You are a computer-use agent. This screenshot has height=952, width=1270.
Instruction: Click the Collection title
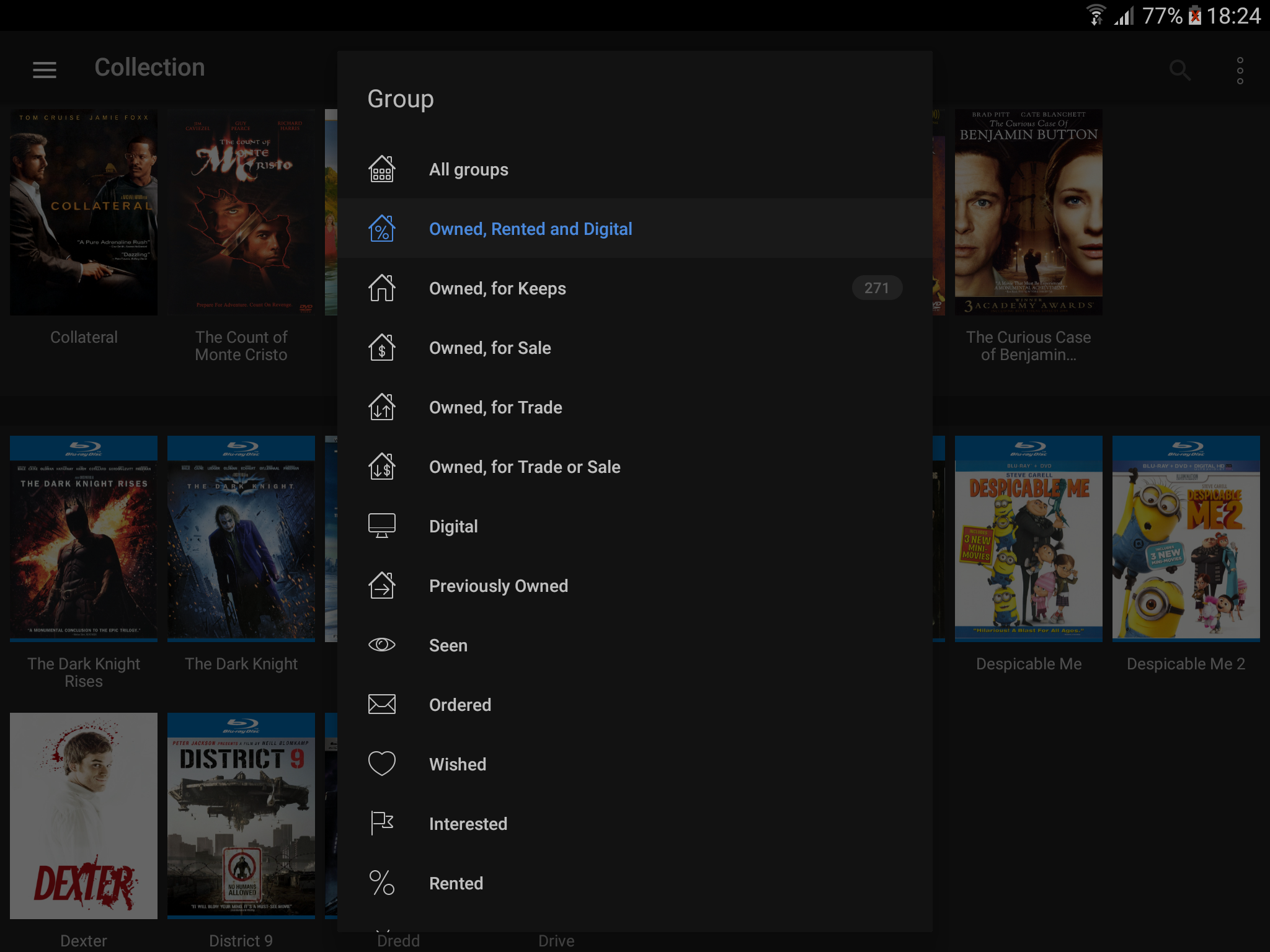pos(149,68)
